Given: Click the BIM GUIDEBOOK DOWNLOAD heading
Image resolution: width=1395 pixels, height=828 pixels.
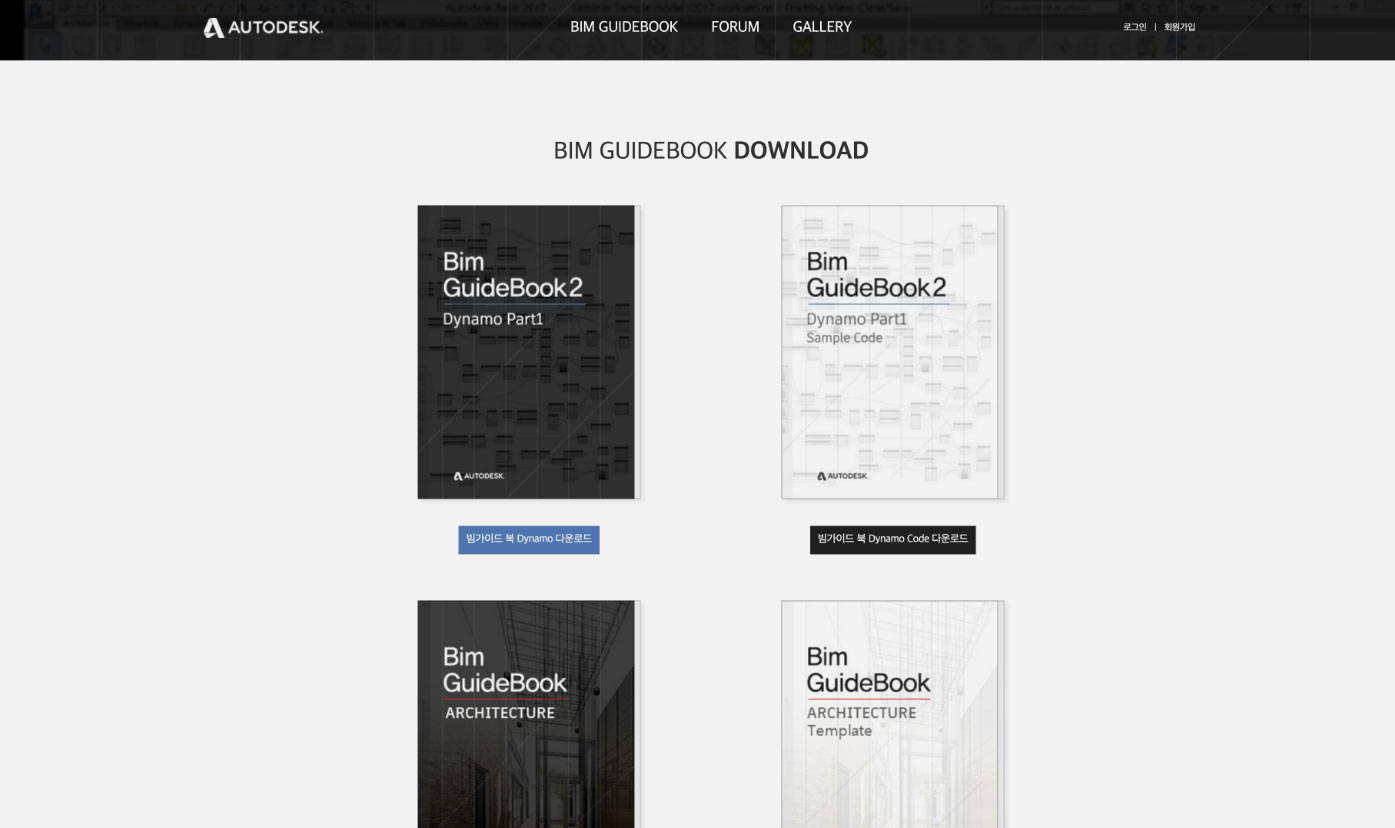Looking at the screenshot, I should coord(710,150).
